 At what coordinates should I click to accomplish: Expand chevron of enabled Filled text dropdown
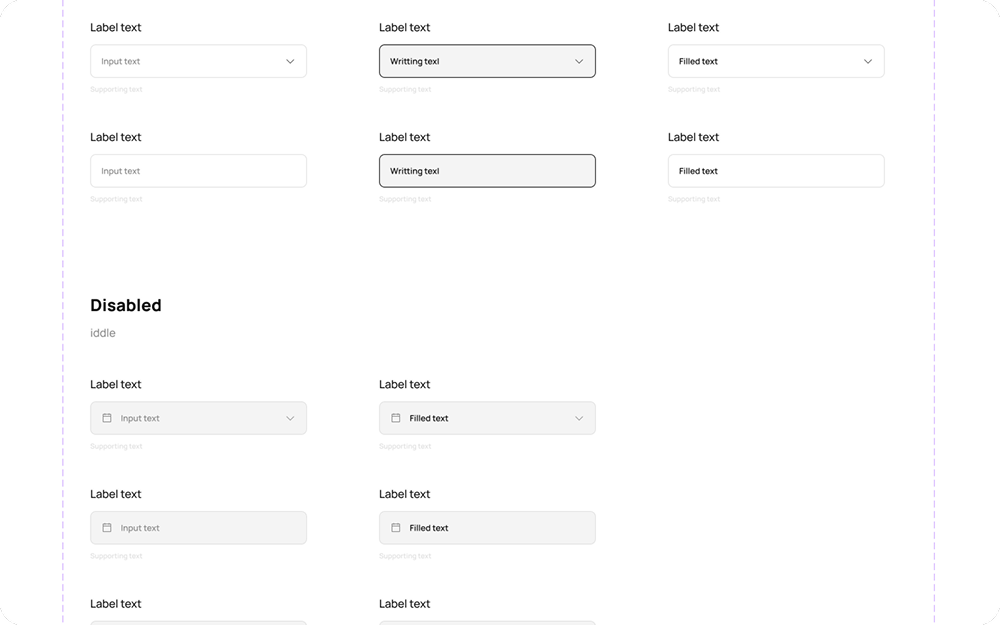click(868, 61)
